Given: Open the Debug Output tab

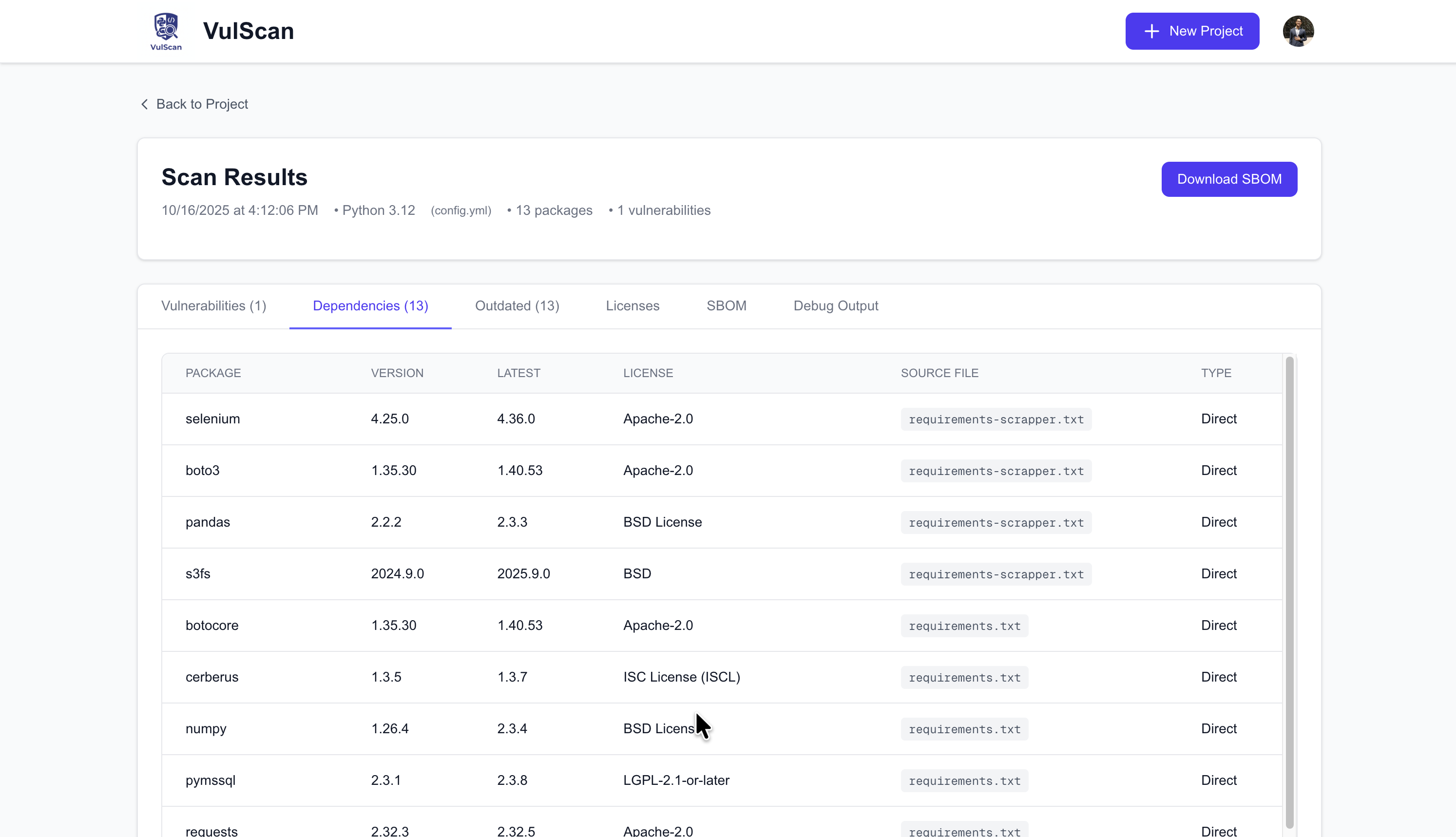Looking at the screenshot, I should click(x=835, y=306).
